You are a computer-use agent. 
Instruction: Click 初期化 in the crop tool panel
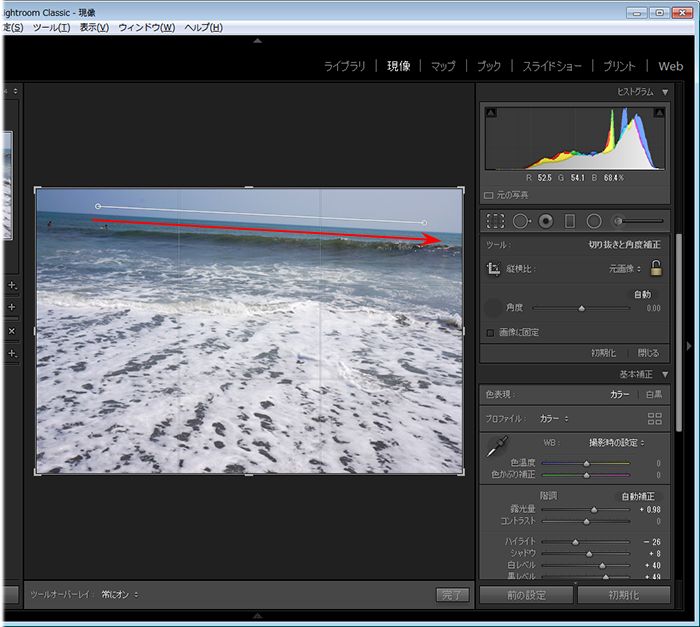pyautogui.click(x=603, y=353)
